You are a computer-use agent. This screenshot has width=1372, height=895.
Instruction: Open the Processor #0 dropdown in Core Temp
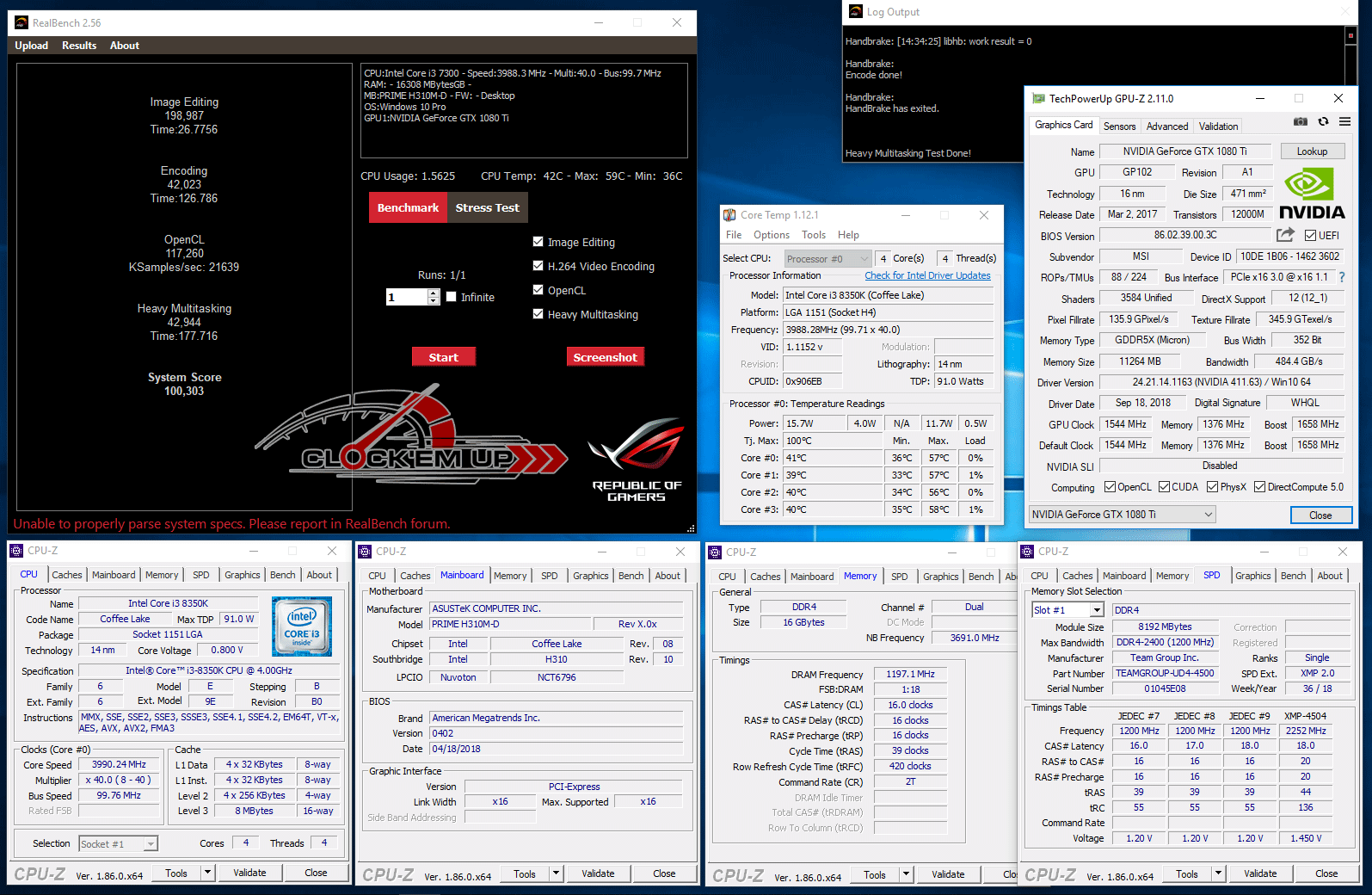[827, 258]
